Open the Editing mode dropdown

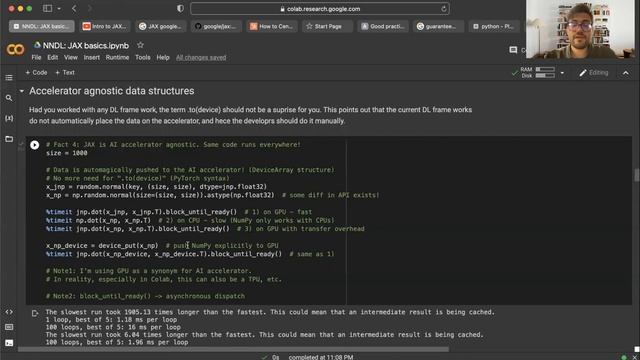tap(594, 73)
